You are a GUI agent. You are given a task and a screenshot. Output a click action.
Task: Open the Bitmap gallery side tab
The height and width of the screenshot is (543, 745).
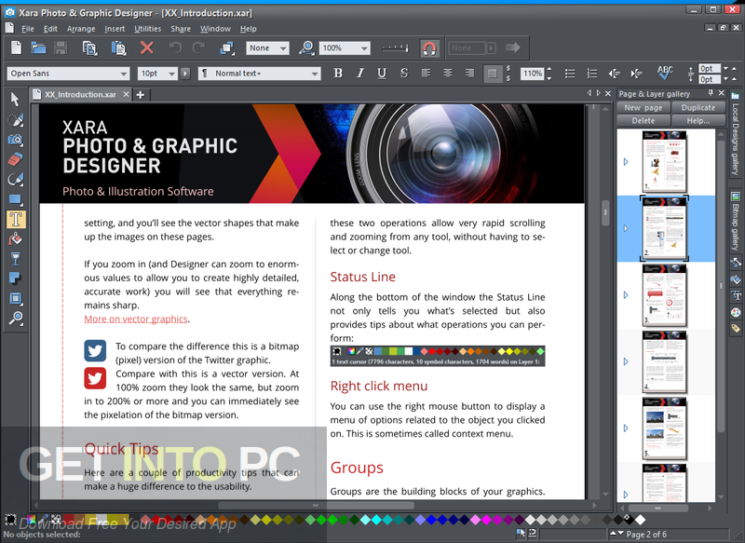coord(735,221)
